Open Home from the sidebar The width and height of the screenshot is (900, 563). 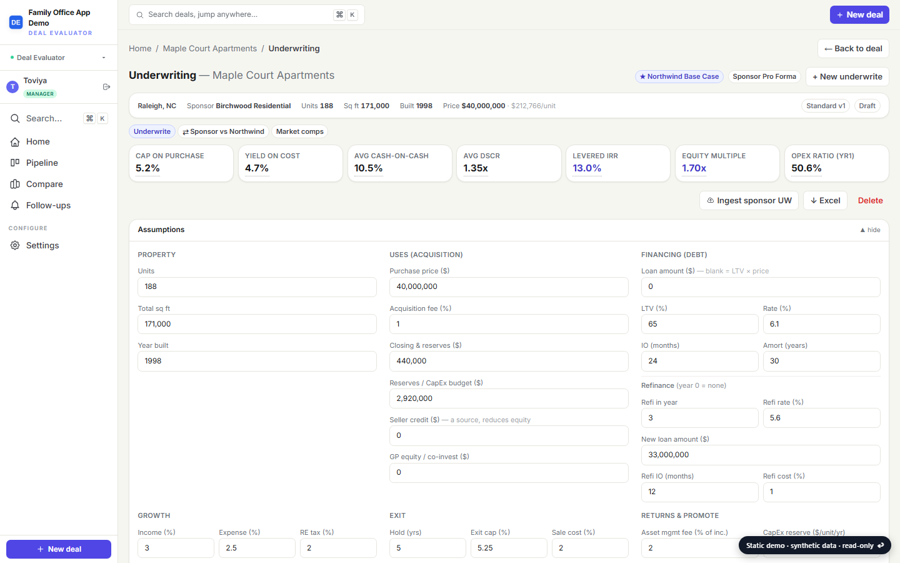(x=38, y=142)
